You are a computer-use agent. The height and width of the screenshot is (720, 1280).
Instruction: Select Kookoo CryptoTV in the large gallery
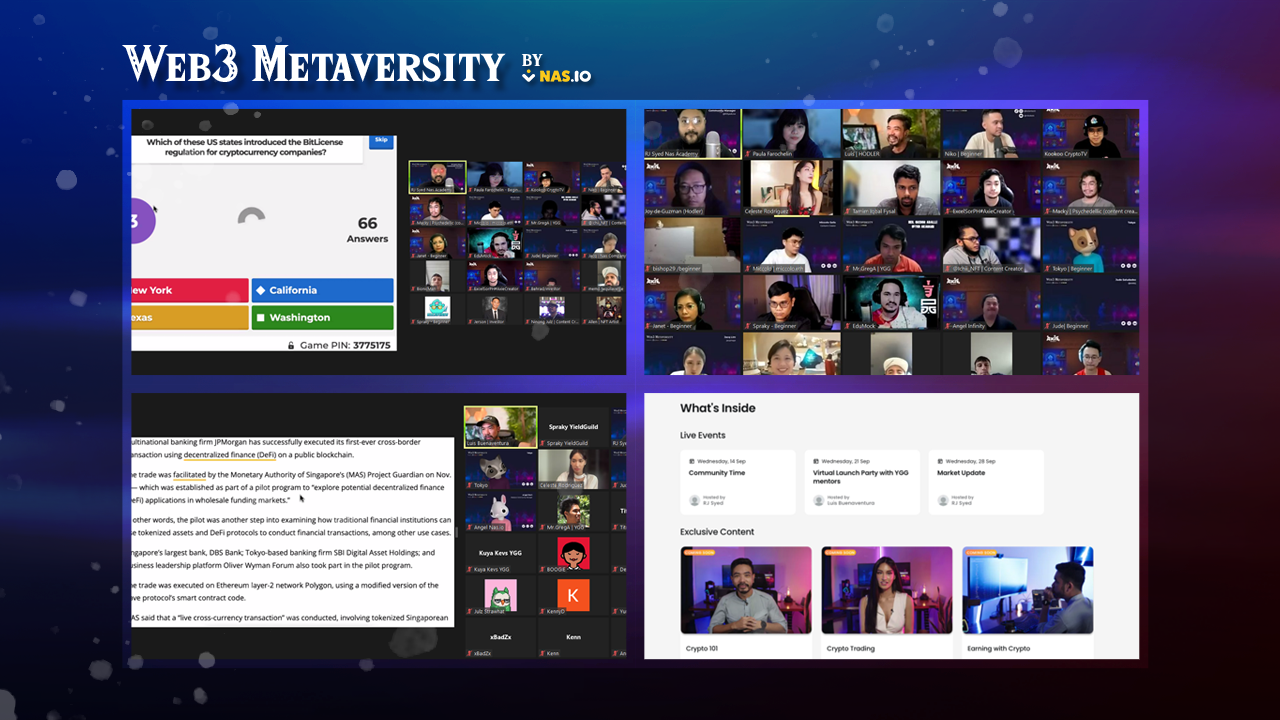click(1091, 134)
